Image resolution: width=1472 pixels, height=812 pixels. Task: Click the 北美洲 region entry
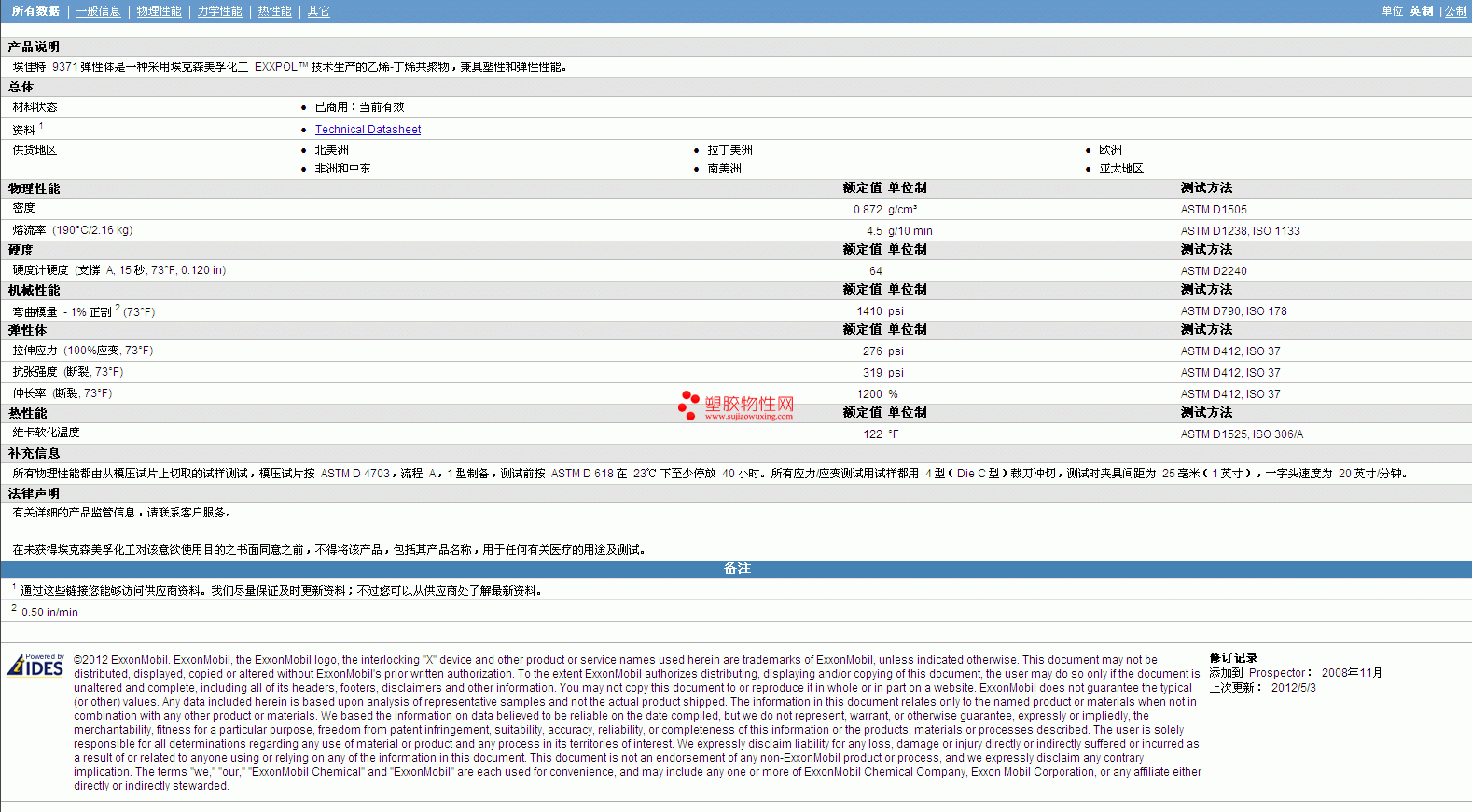pyautogui.click(x=331, y=150)
